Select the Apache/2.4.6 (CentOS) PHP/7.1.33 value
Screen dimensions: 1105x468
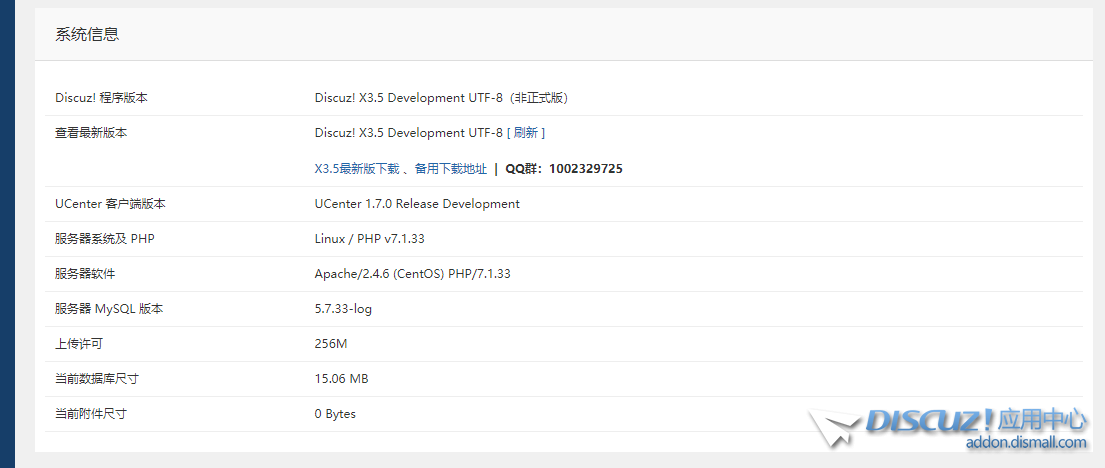pyautogui.click(x=412, y=273)
